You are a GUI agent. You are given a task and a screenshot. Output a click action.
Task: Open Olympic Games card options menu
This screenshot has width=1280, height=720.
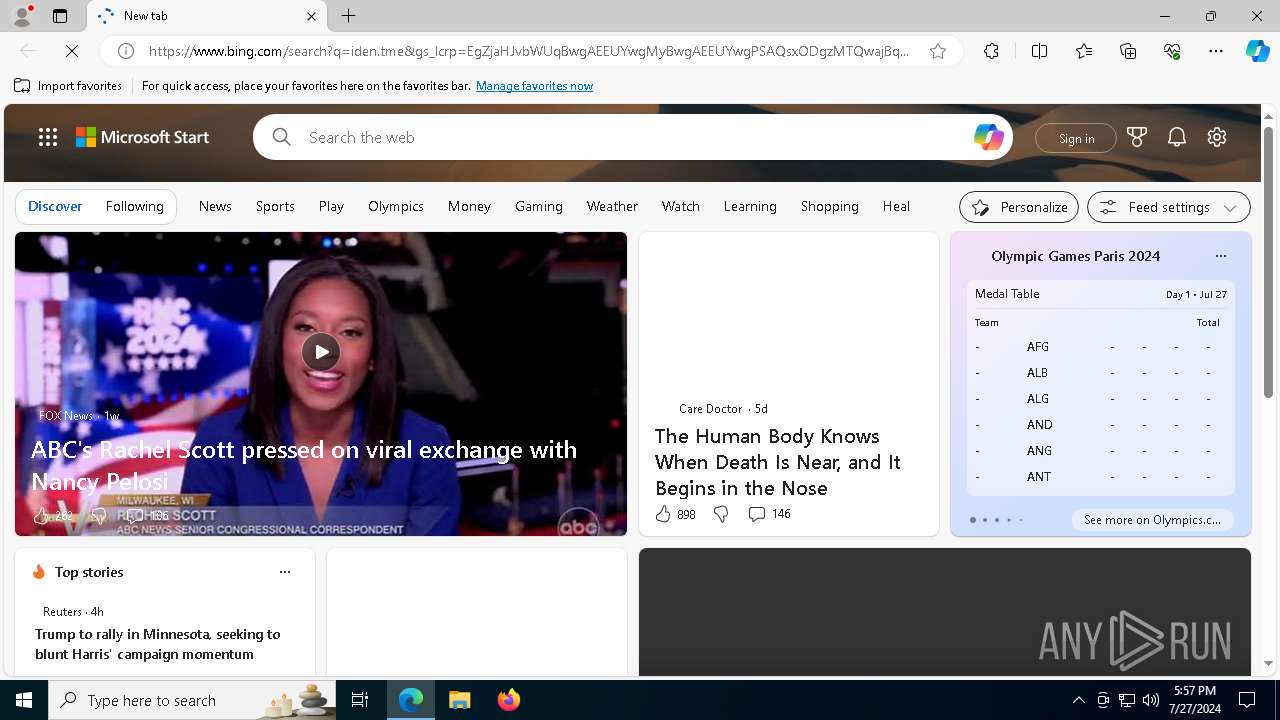[1220, 256]
